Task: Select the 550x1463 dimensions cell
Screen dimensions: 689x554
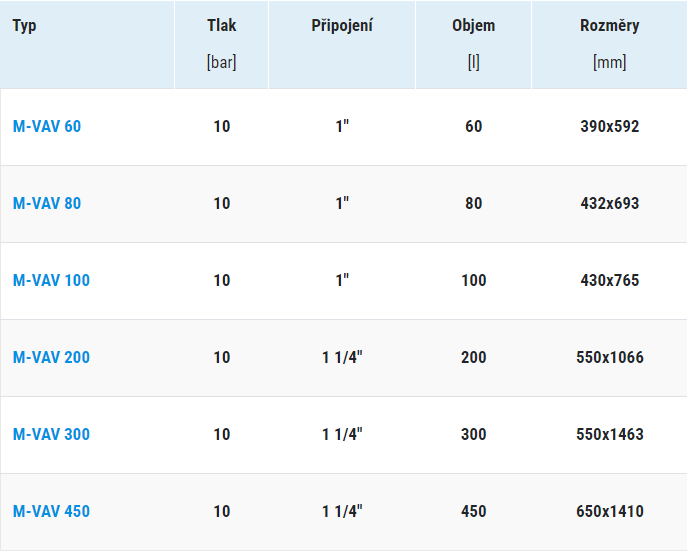Action: point(609,435)
